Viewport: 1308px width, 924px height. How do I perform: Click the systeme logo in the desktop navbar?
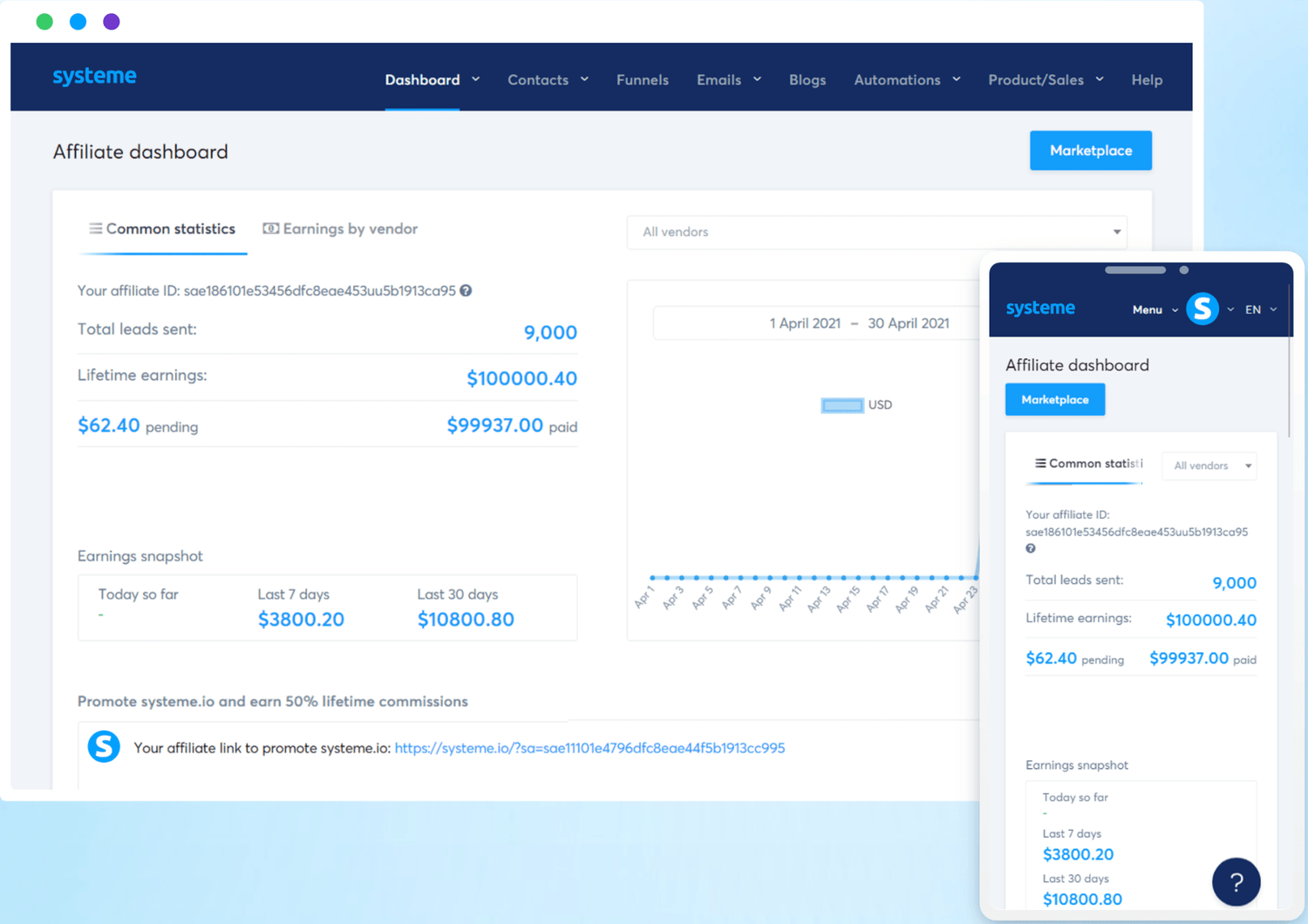(x=94, y=77)
